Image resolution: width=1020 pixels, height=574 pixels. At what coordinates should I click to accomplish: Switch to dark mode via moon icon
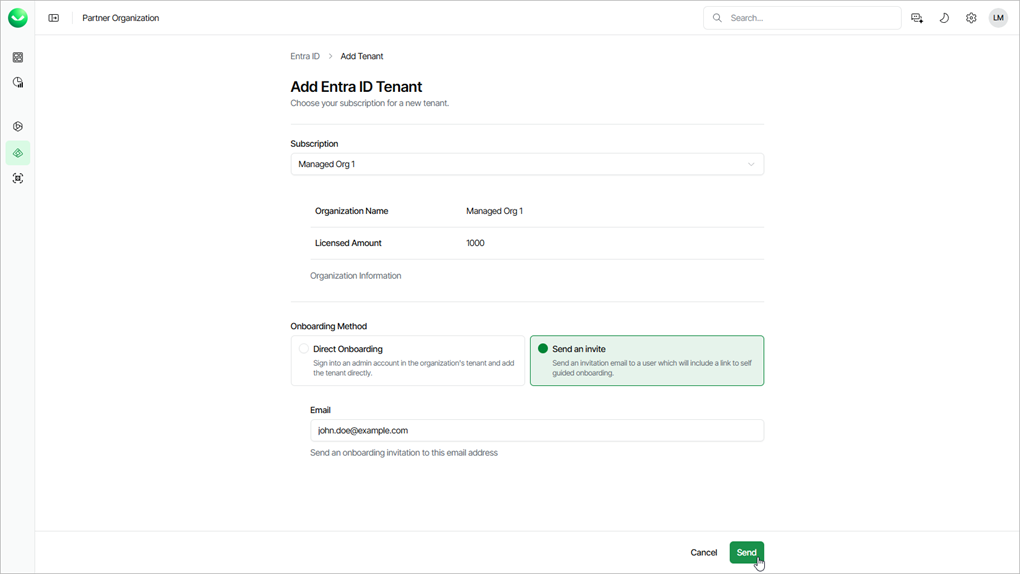pyautogui.click(x=944, y=18)
